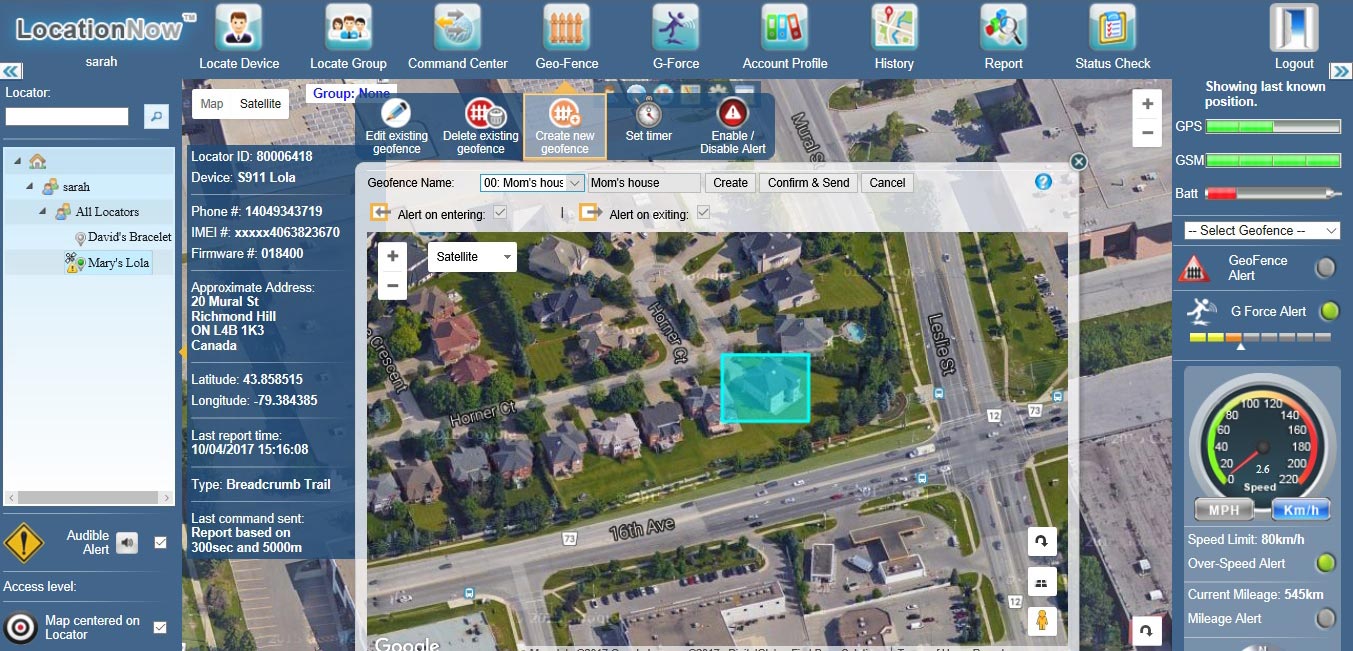
Task: Select the Set timer icon
Action: (649, 114)
